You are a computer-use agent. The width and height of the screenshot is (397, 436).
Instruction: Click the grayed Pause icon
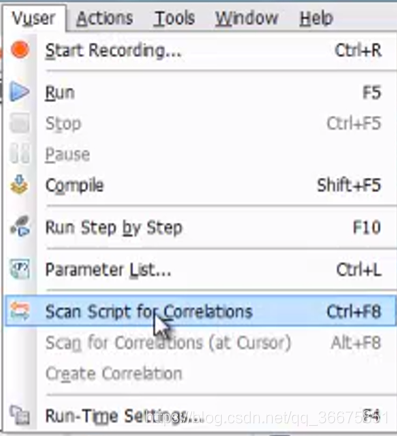[20, 154]
